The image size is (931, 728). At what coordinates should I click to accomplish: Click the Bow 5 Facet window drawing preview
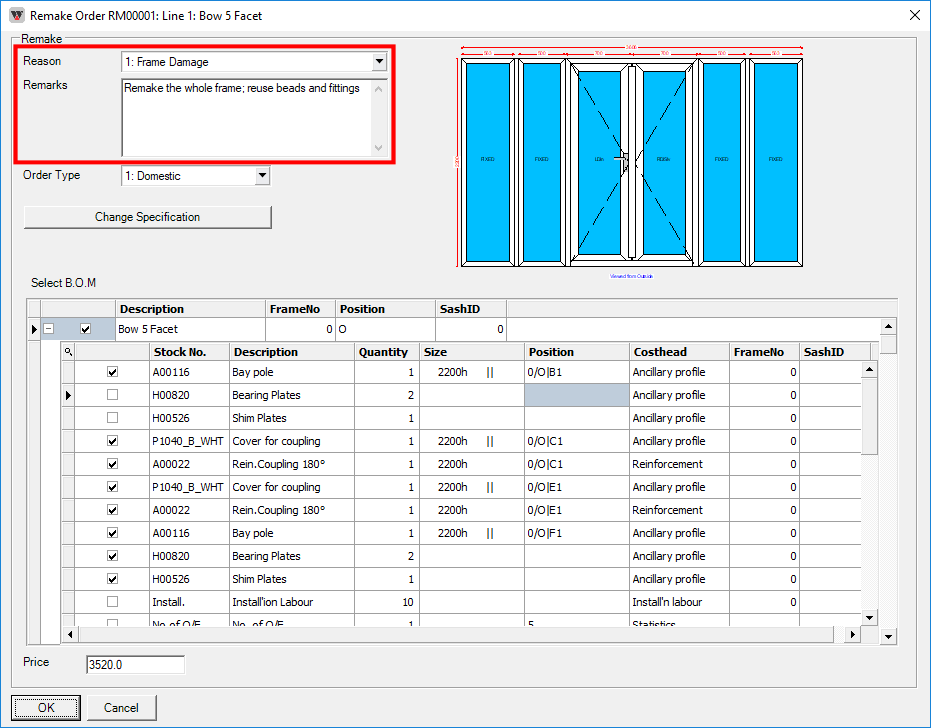630,160
